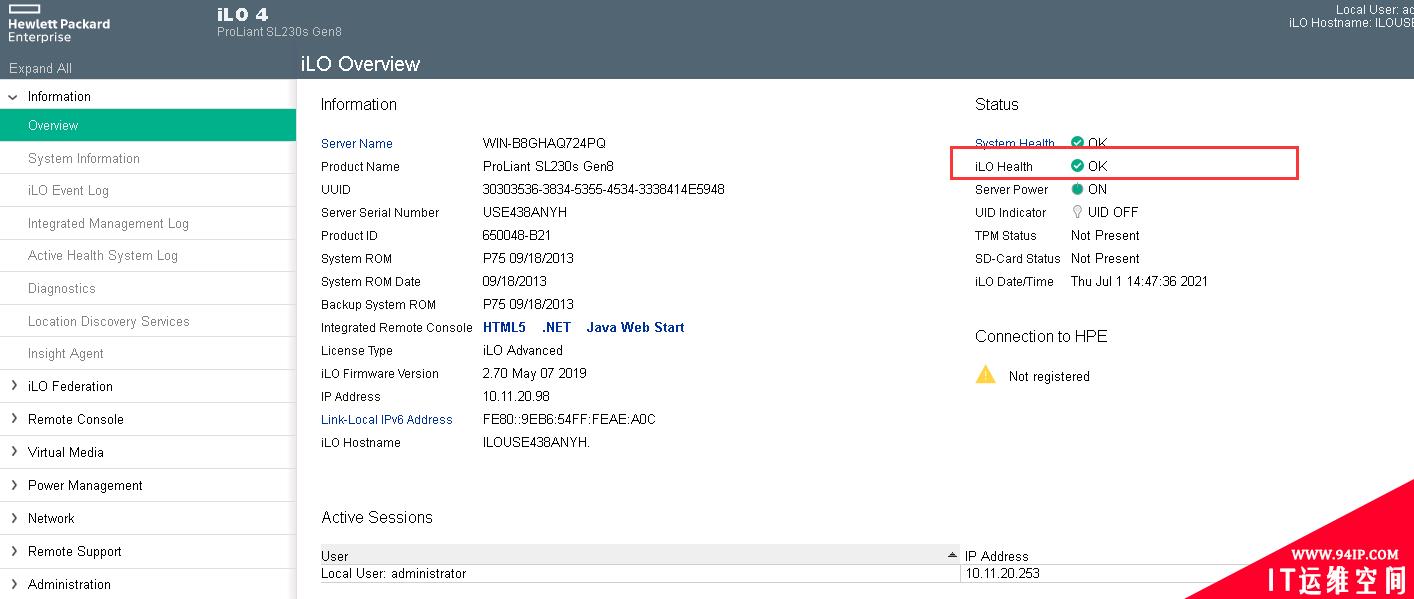This screenshot has width=1414, height=599.
Task: Collapse the Information section chevron
Action: pos(13,97)
